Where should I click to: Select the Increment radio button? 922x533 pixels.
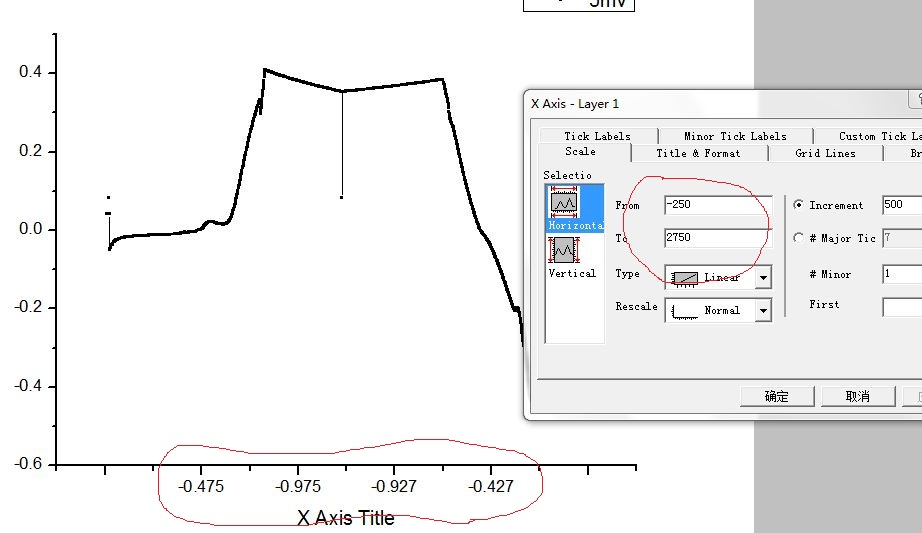[x=798, y=205]
